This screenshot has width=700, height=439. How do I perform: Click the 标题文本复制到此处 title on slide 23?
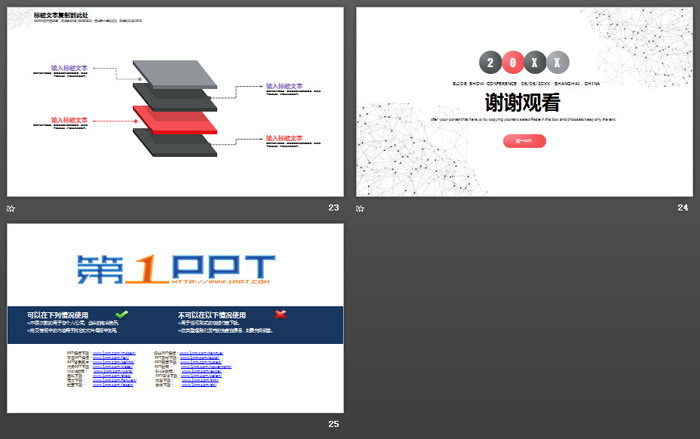(61, 15)
